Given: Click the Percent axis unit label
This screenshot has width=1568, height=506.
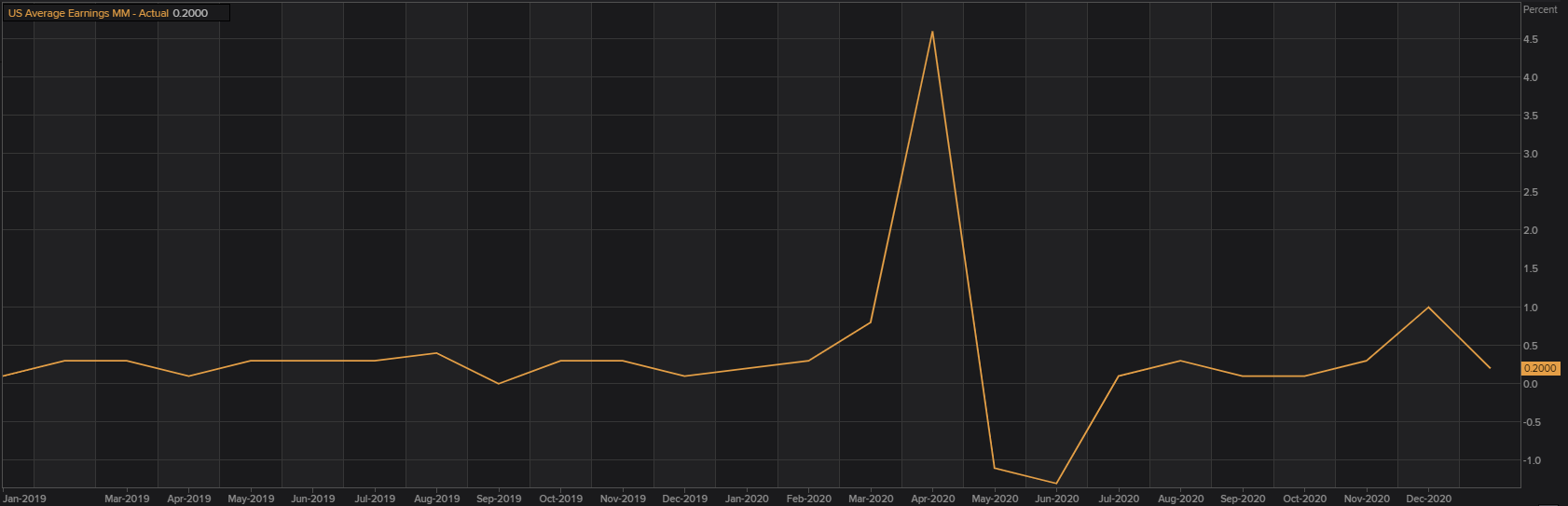Looking at the screenshot, I should pos(1540,9).
